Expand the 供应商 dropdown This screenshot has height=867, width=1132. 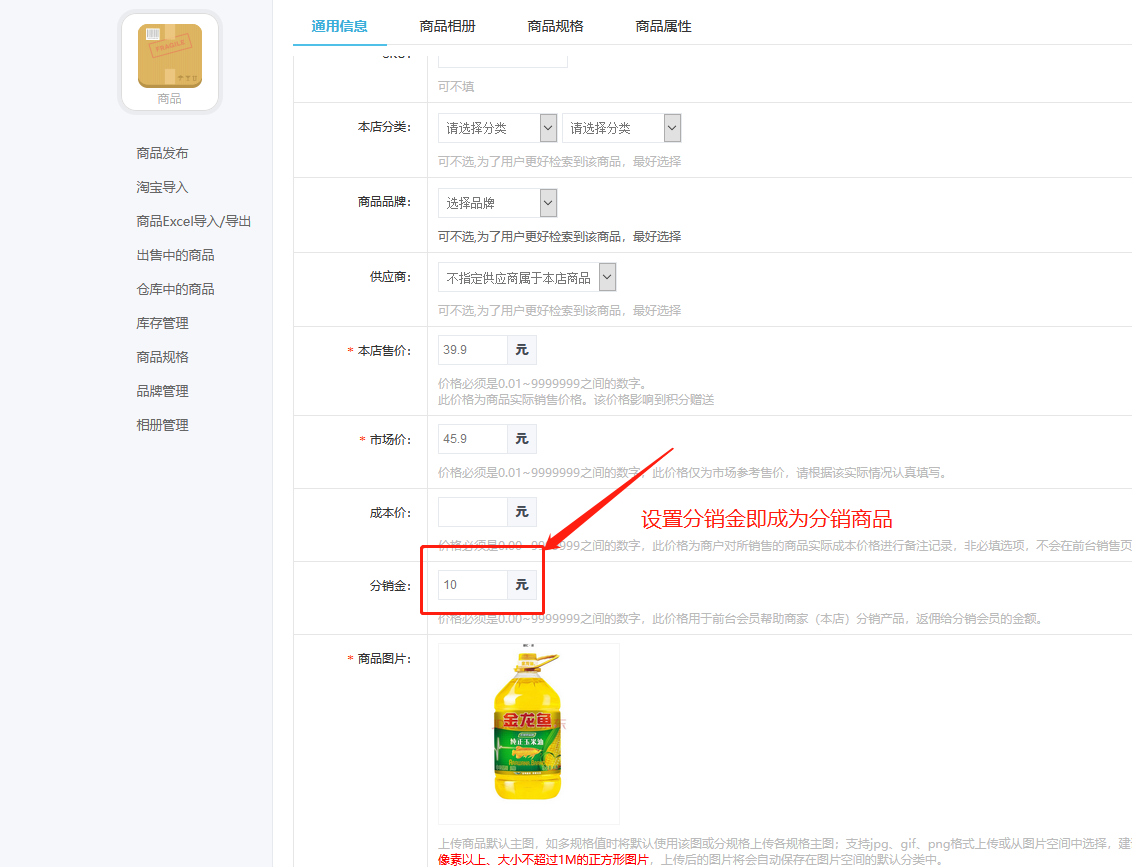pos(527,277)
